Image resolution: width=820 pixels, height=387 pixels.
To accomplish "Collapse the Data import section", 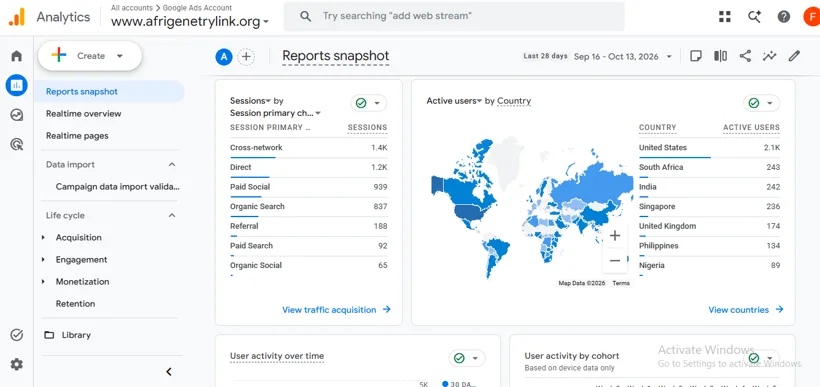I will coord(172,165).
